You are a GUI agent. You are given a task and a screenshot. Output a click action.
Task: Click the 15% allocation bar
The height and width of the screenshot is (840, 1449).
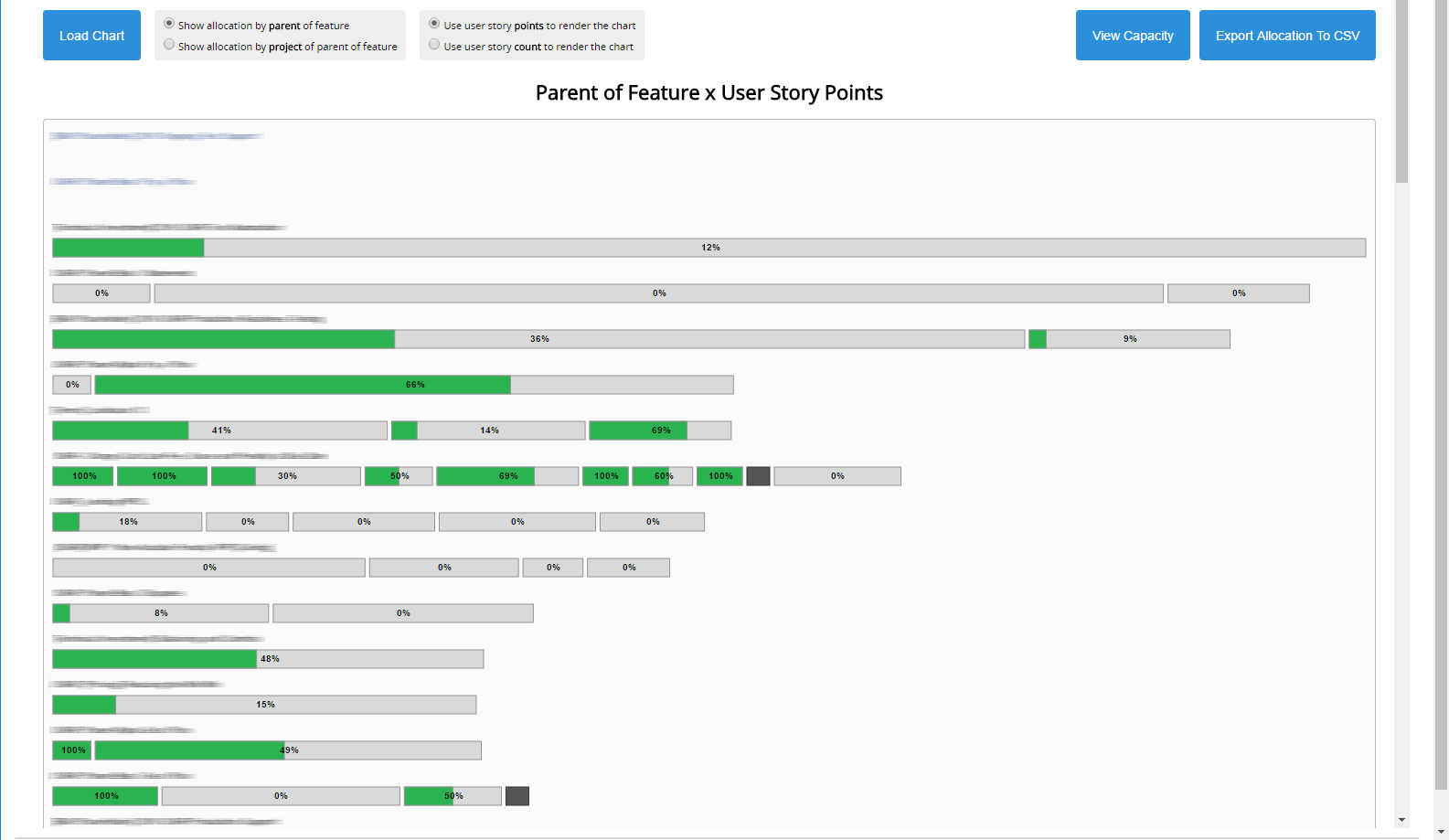(x=264, y=705)
